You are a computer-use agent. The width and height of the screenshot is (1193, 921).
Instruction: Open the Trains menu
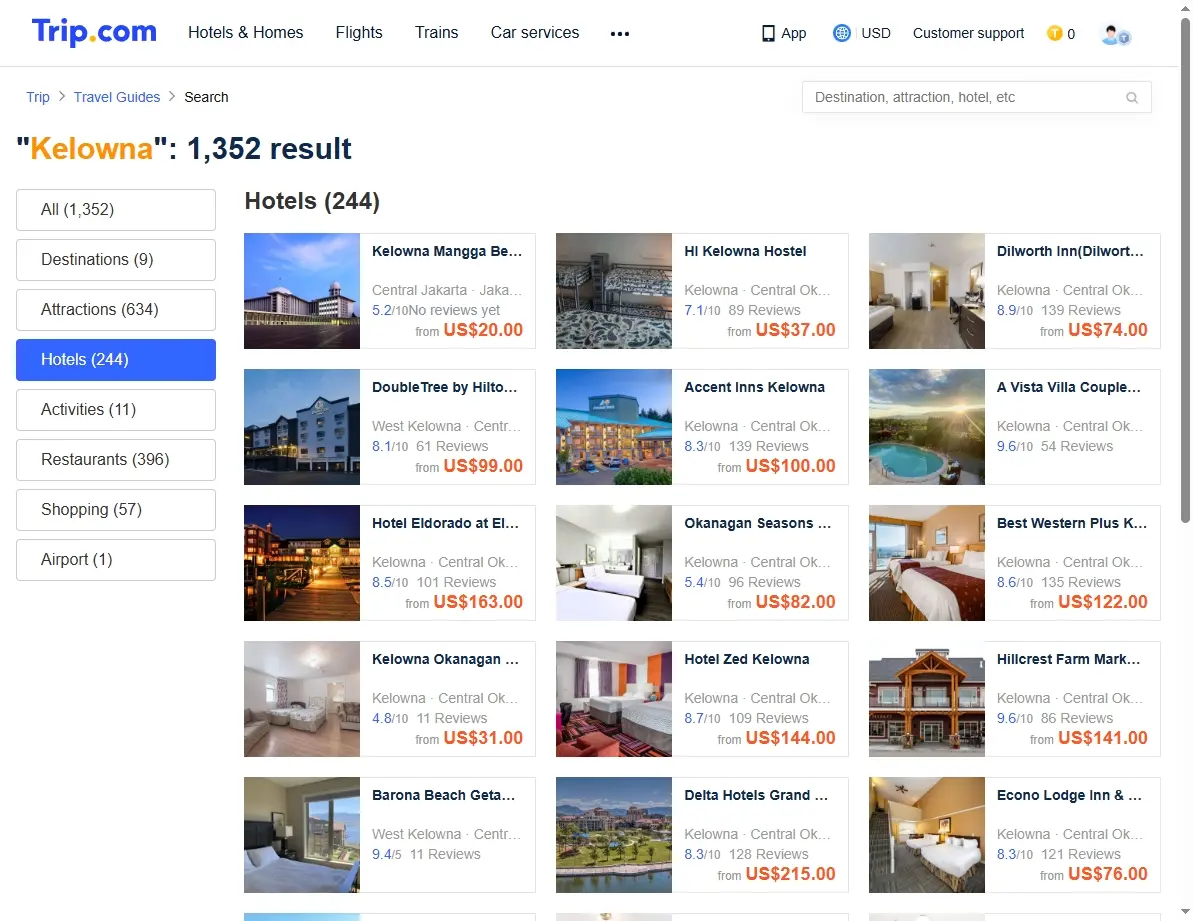coord(437,33)
